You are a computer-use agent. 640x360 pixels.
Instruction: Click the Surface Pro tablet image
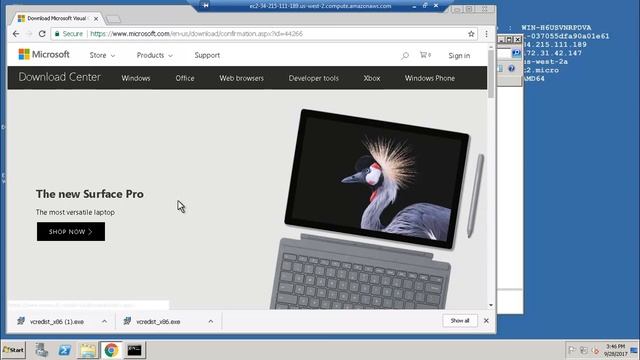[x=378, y=180]
